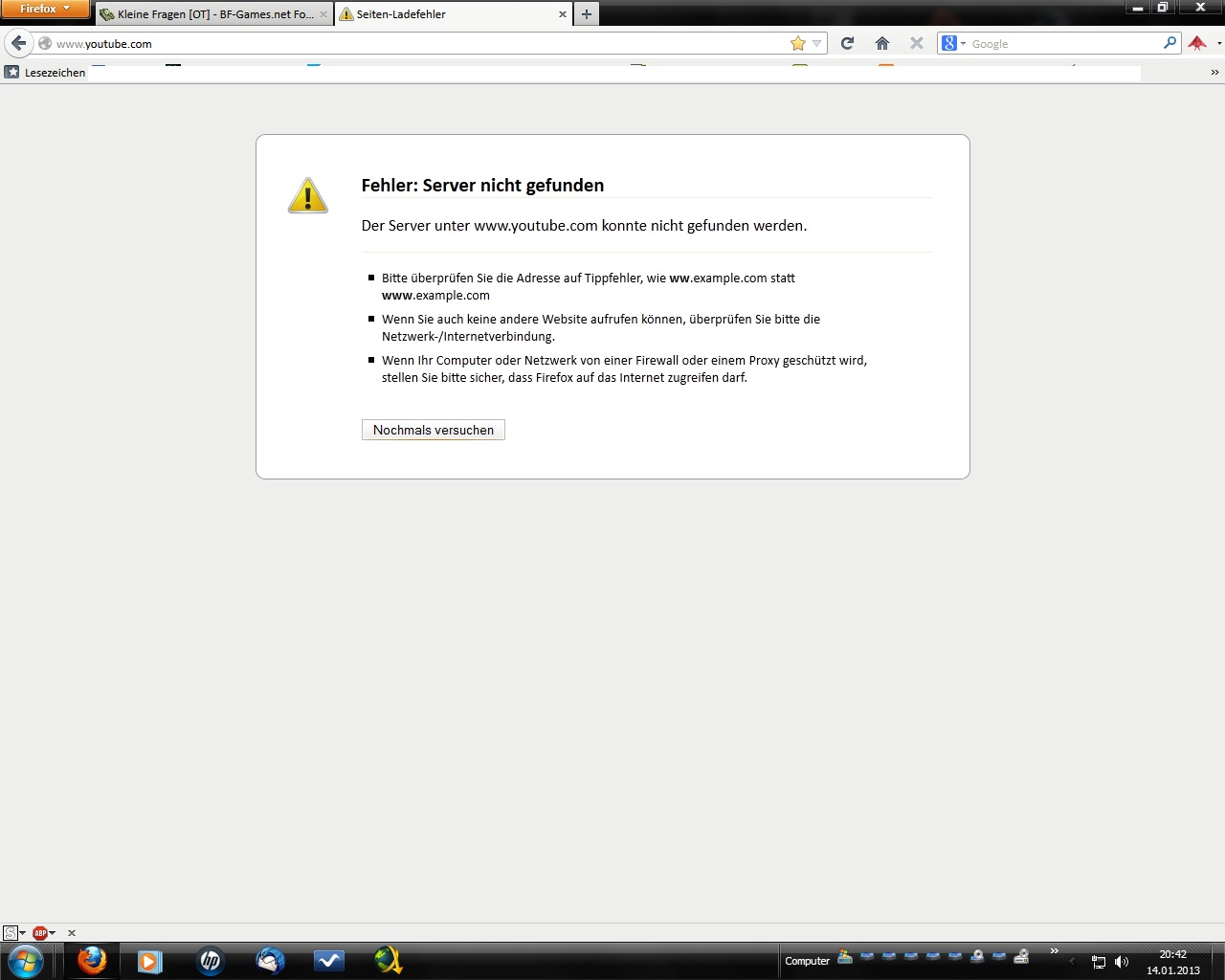Click the volume speaker icon
The height and width of the screenshot is (980, 1225).
[1122, 962]
